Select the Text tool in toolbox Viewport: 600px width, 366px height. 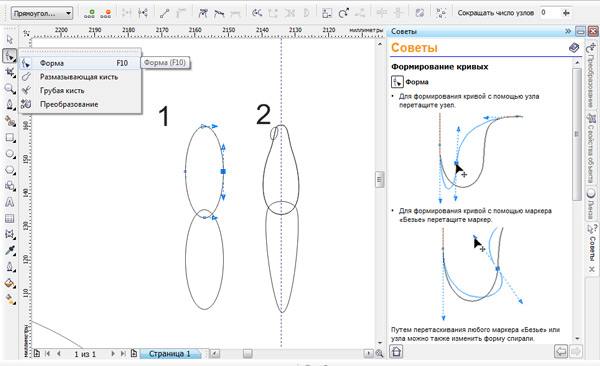click(10, 202)
